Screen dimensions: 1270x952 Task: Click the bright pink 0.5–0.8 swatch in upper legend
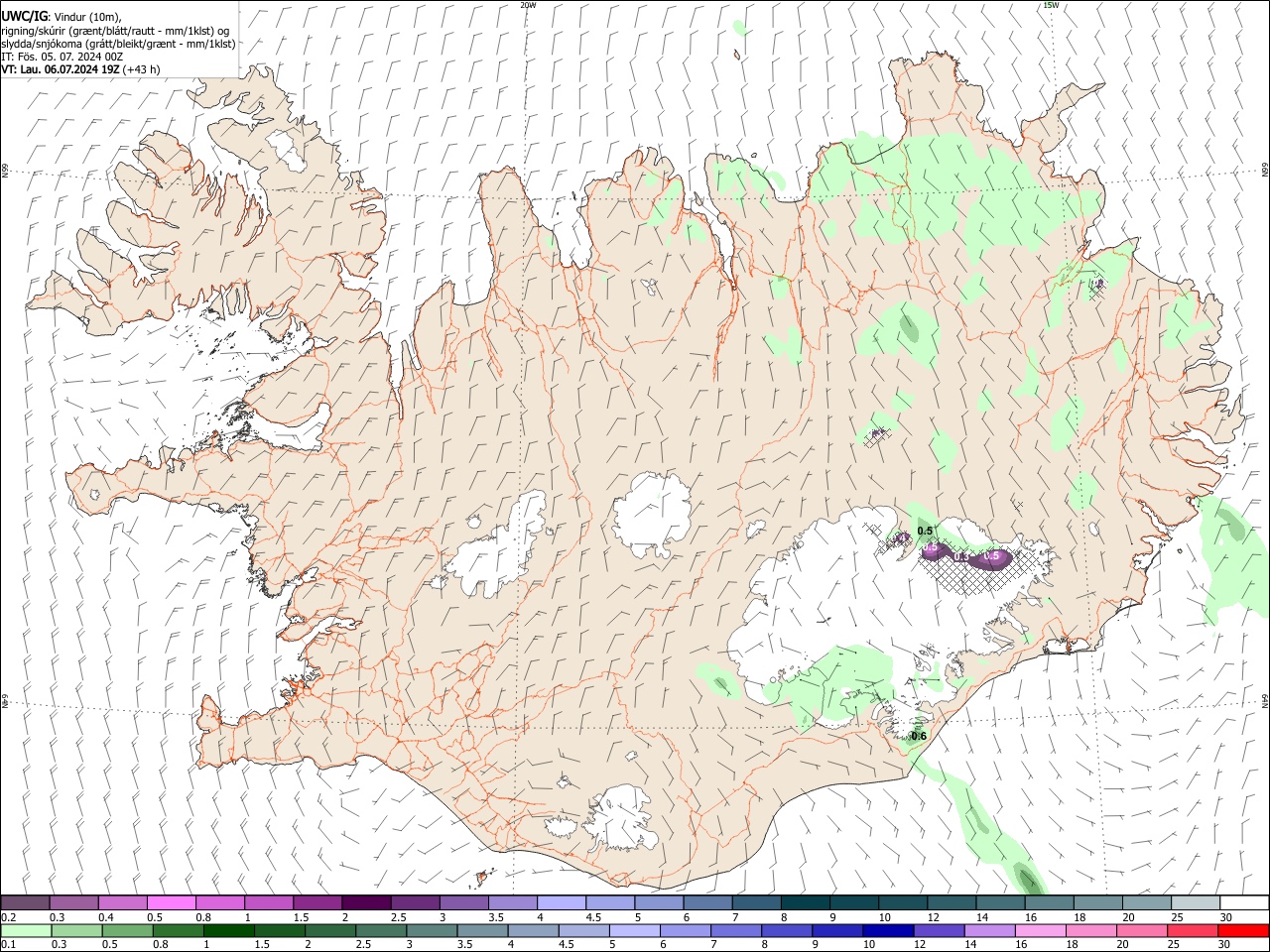[171, 902]
